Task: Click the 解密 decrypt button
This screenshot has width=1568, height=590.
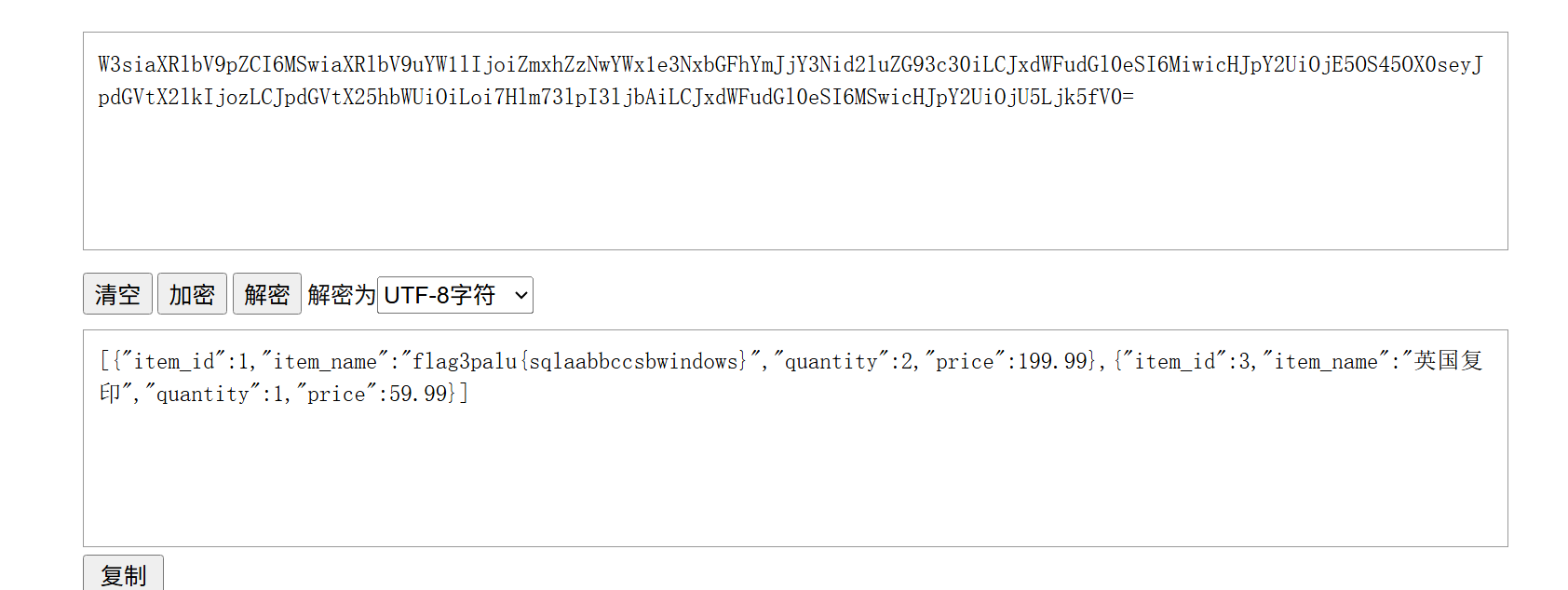Action: [x=266, y=294]
